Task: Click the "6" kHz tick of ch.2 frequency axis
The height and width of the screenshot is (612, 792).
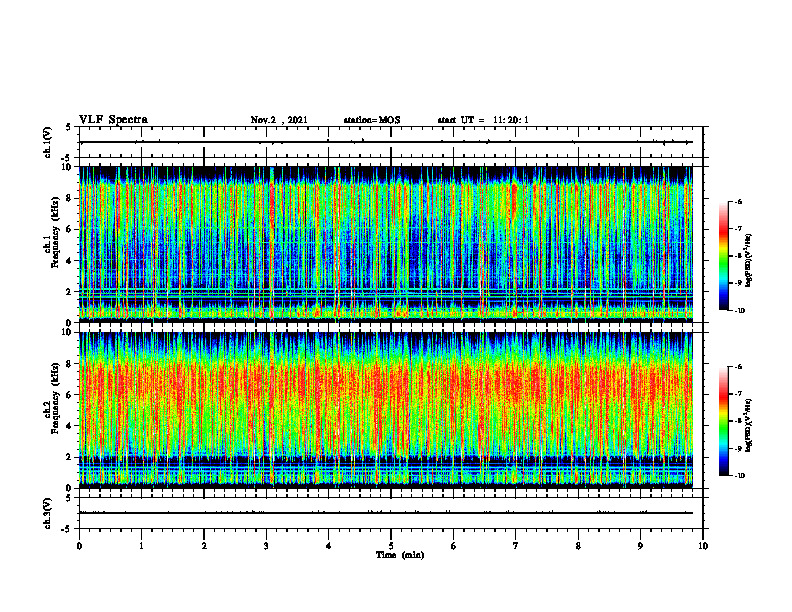Action: pyautogui.click(x=70, y=395)
